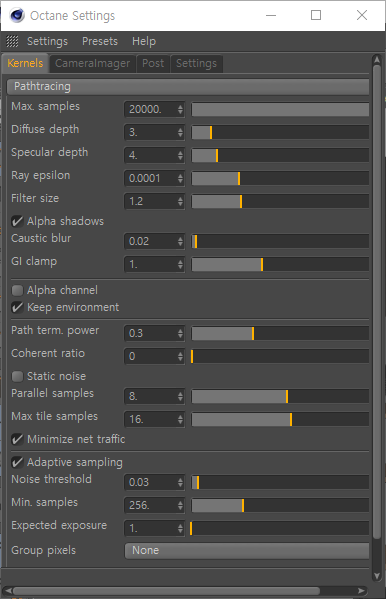Click the horizontal scrollbar left arrow
The height and width of the screenshot is (599, 386).
(x=8, y=591)
